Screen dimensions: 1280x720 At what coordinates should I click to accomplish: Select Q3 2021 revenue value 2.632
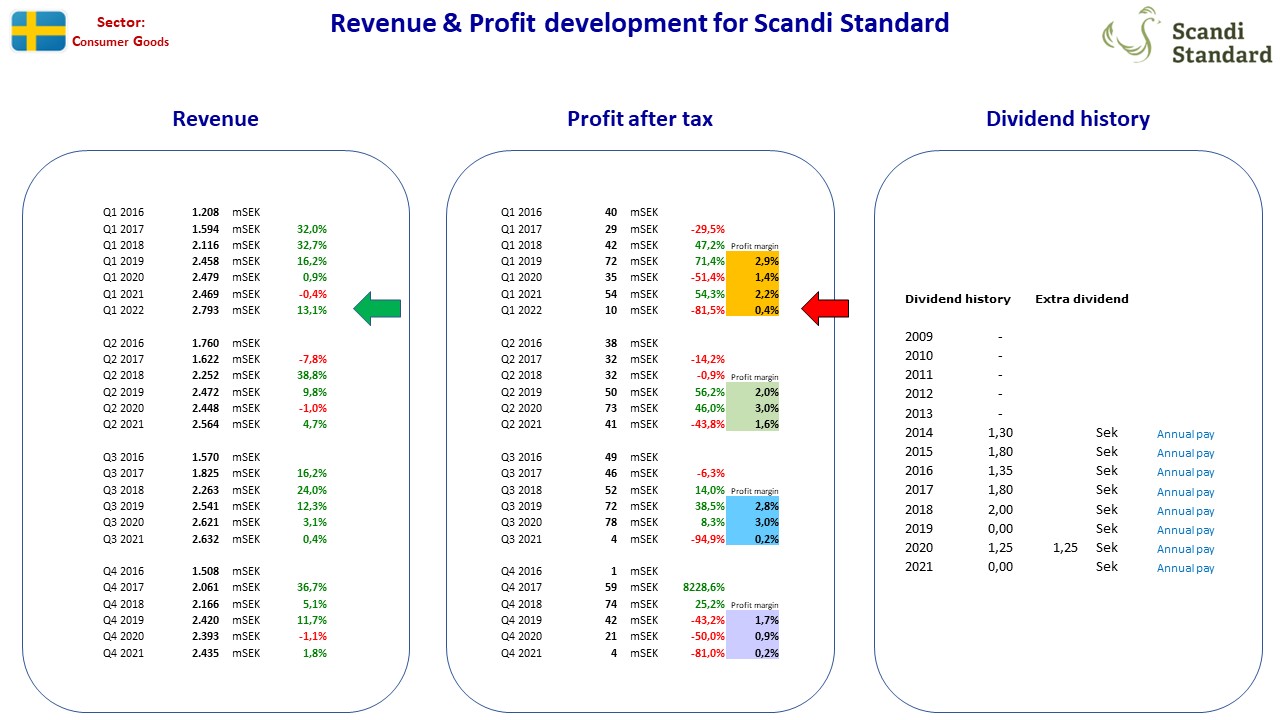pyautogui.click(x=205, y=539)
